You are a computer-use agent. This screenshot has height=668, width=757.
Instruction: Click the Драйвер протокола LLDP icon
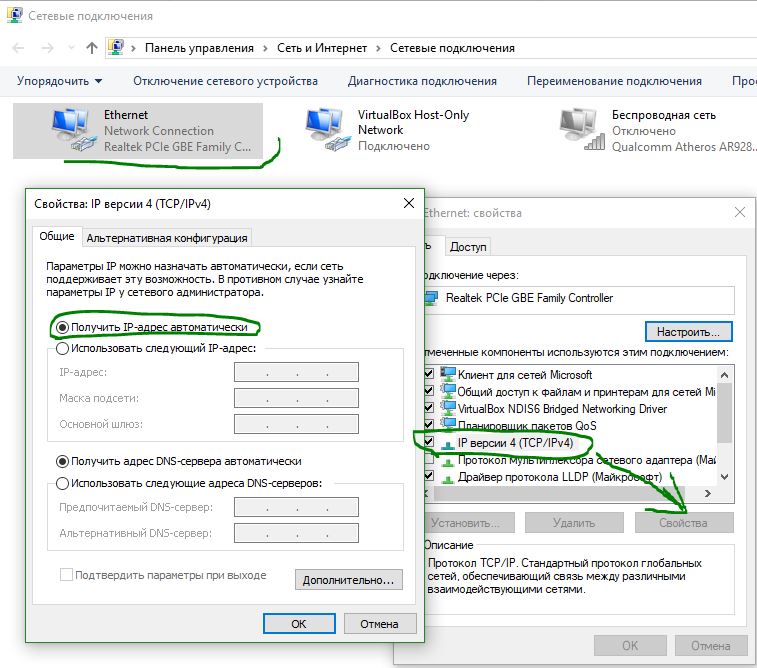coord(448,477)
